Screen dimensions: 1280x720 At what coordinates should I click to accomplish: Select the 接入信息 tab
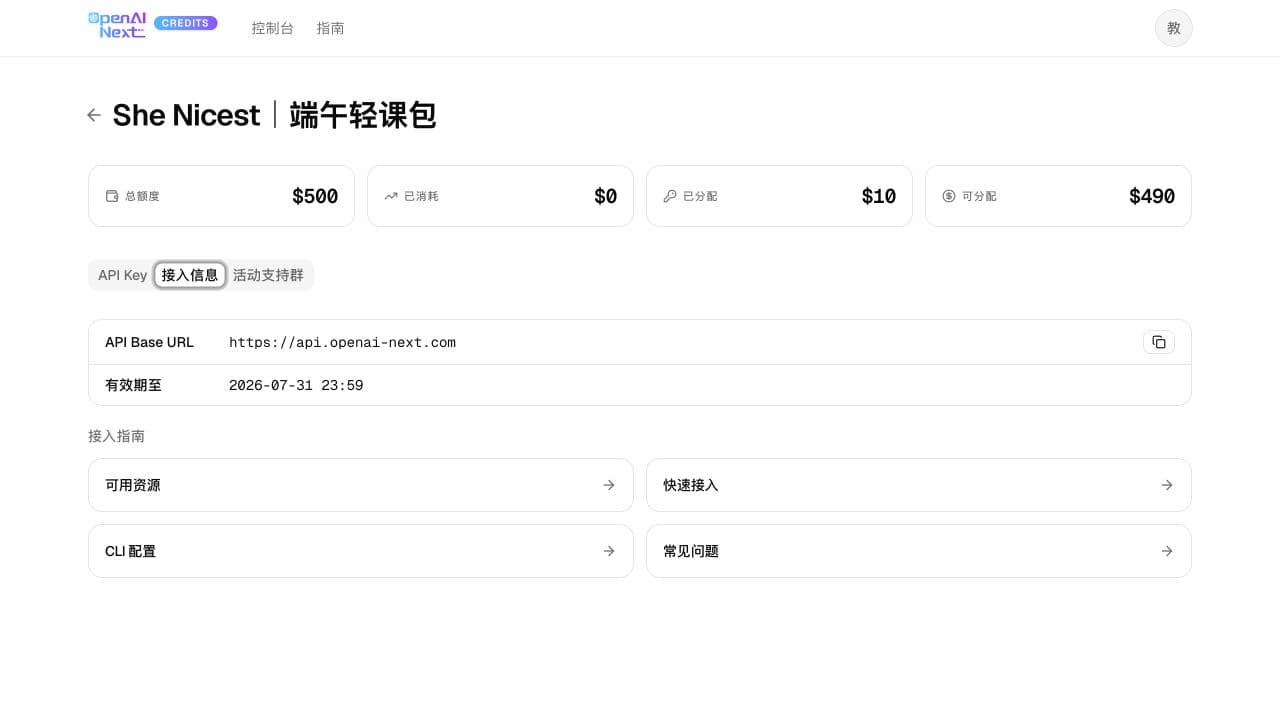tap(190, 275)
